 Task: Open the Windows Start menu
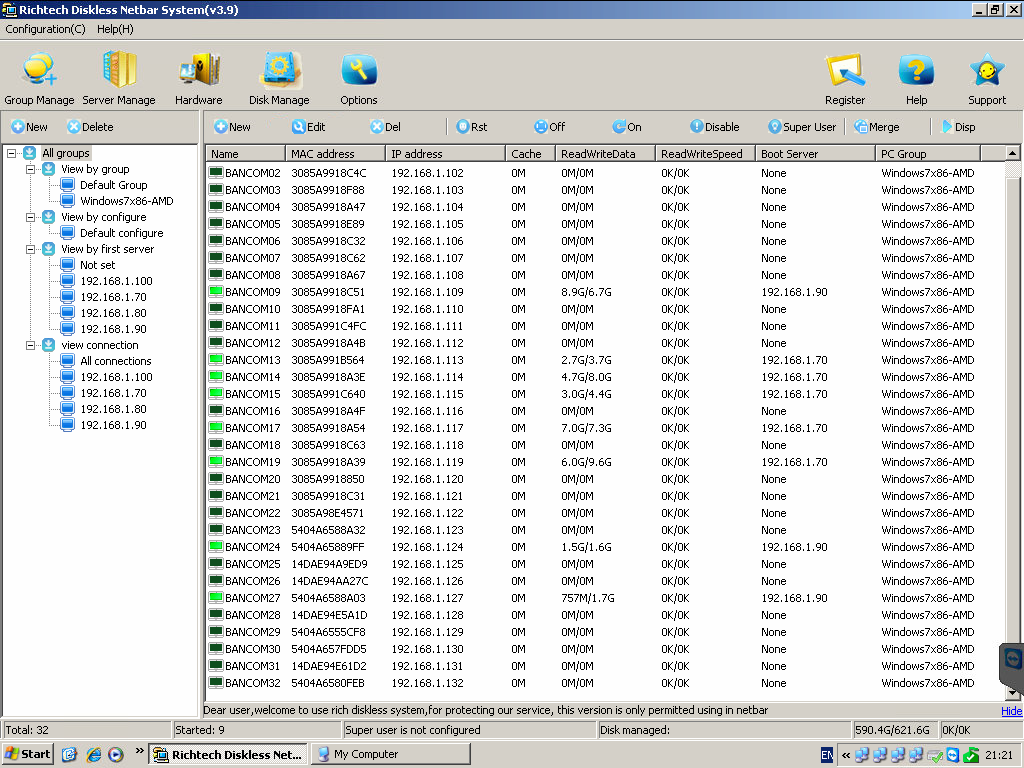point(27,754)
